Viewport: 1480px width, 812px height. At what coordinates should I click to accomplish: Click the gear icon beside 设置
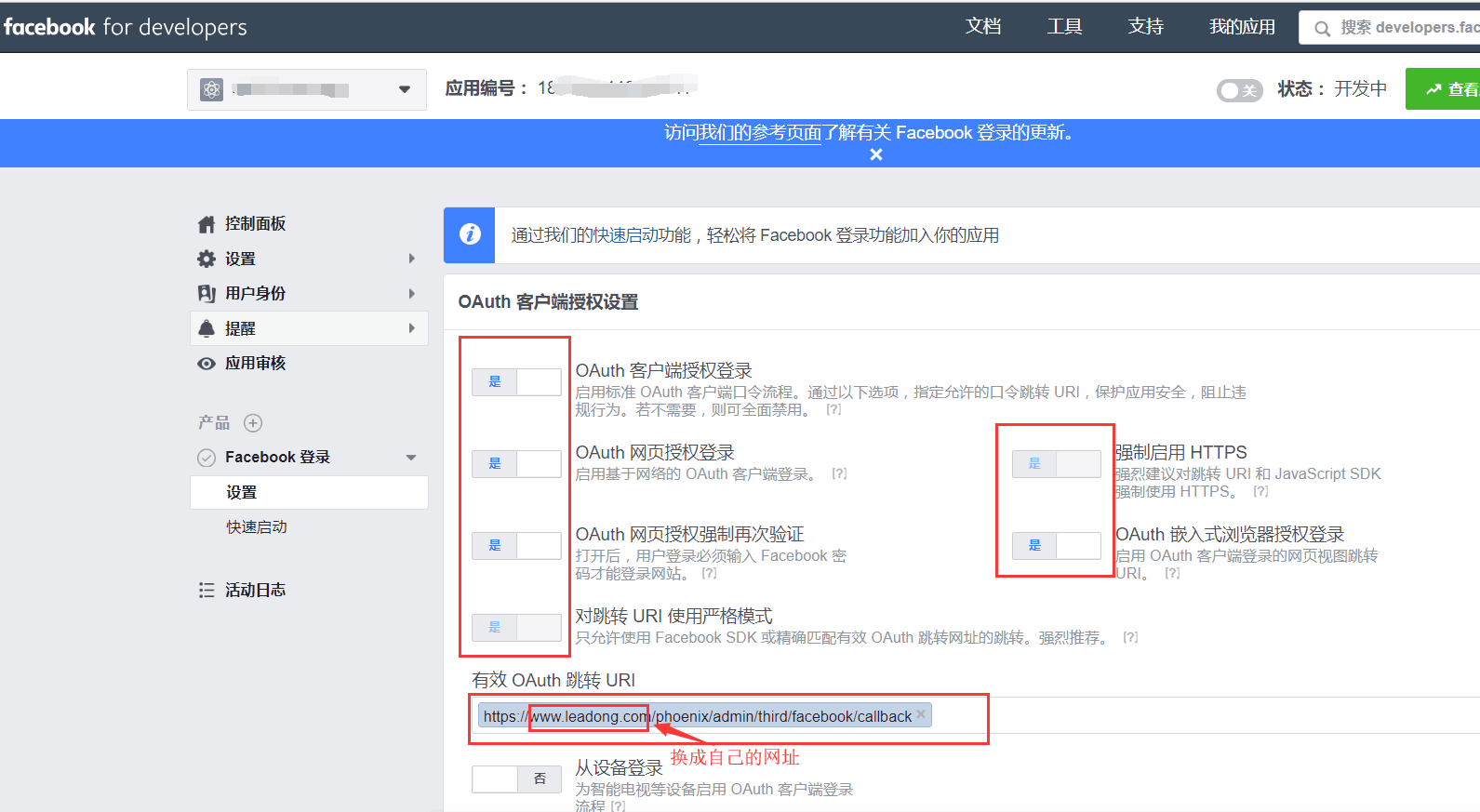pyautogui.click(x=207, y=259)
